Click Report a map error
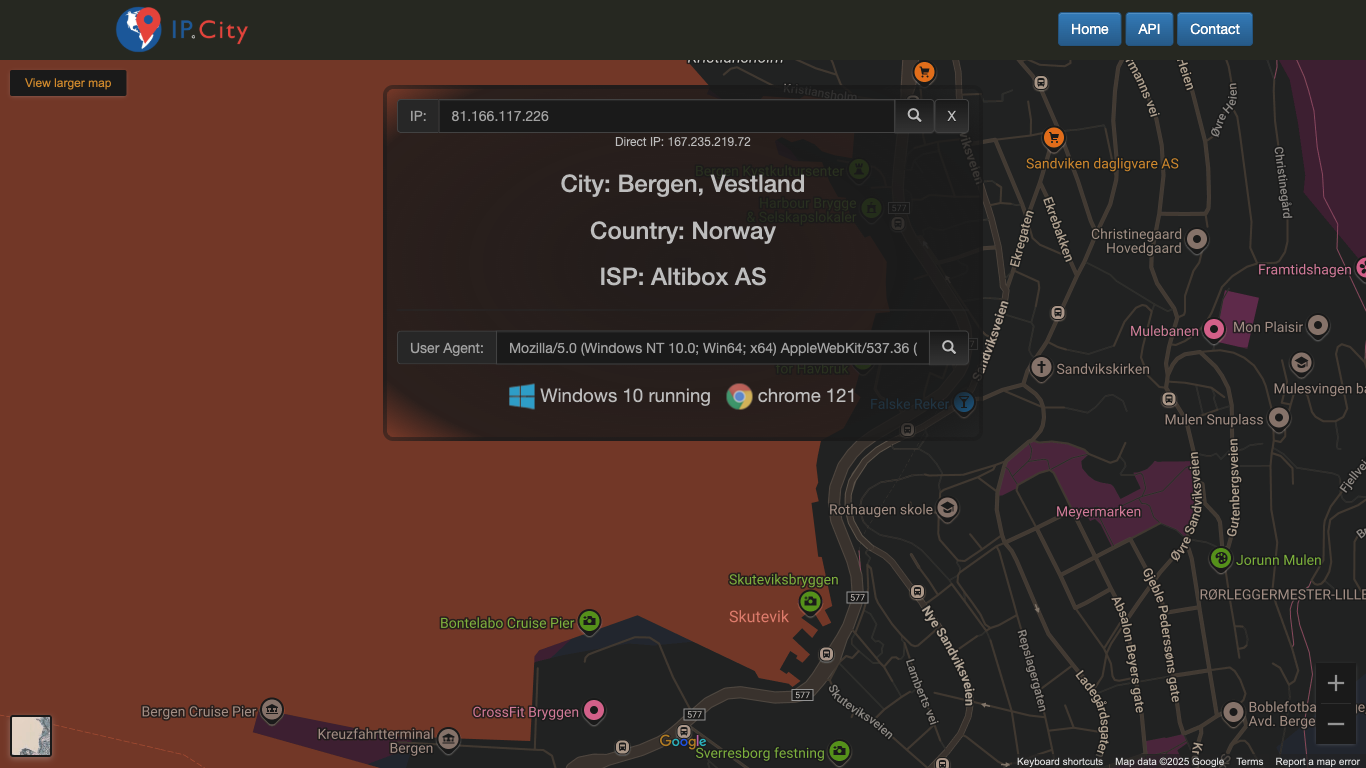Image resolution: width=1366 pixels, height=768 pixels. pos(1318,762)
